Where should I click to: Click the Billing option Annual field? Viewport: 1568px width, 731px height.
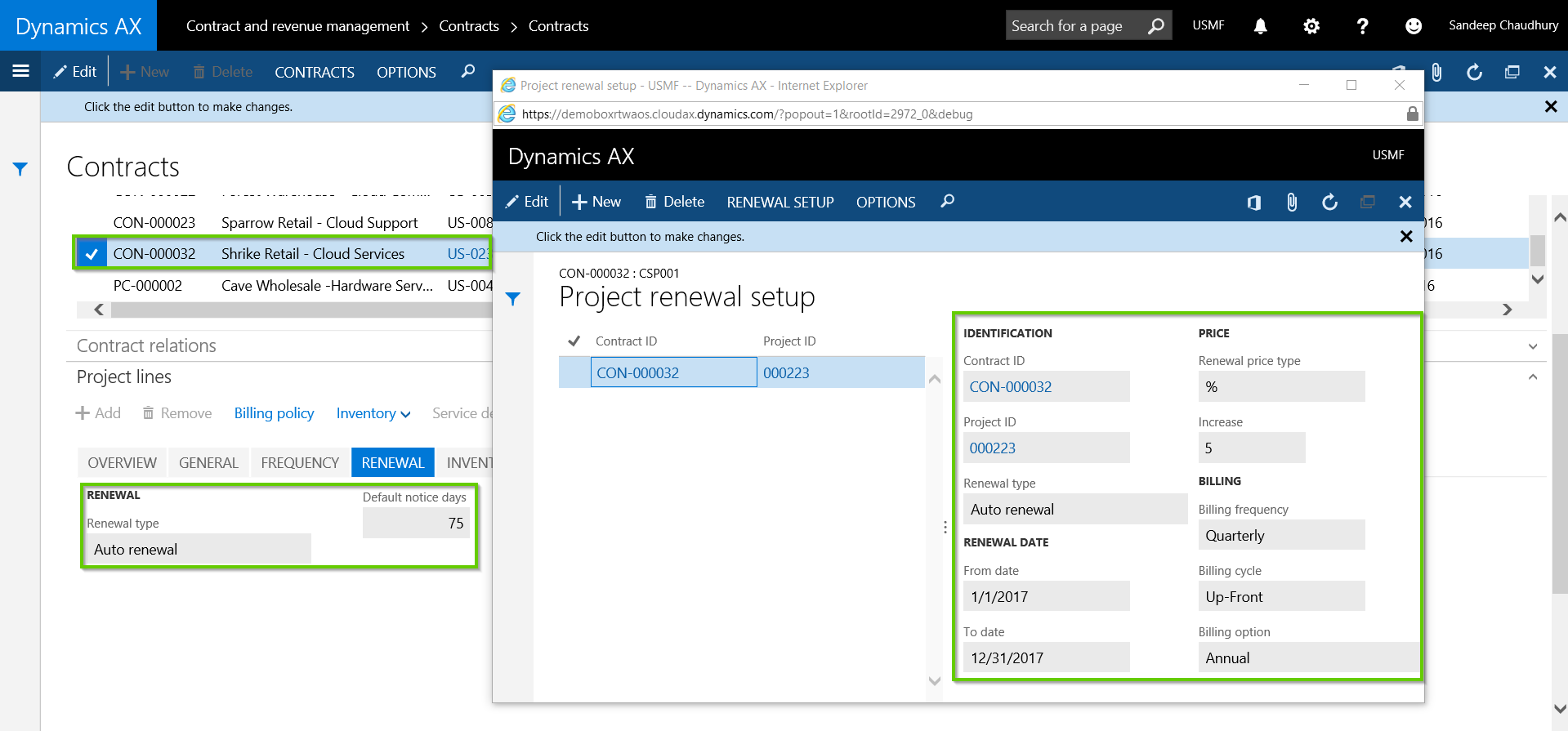point(1308,657)
